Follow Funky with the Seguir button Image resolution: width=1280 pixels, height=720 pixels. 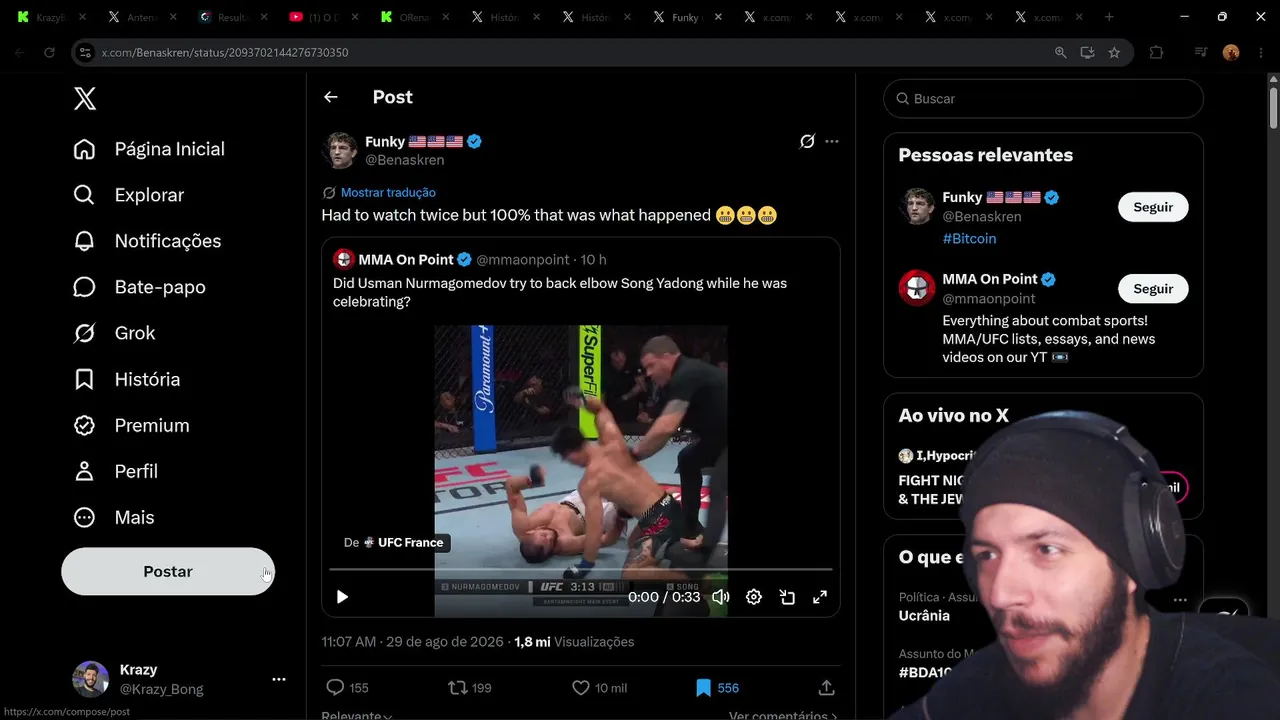coord(1153,207)
